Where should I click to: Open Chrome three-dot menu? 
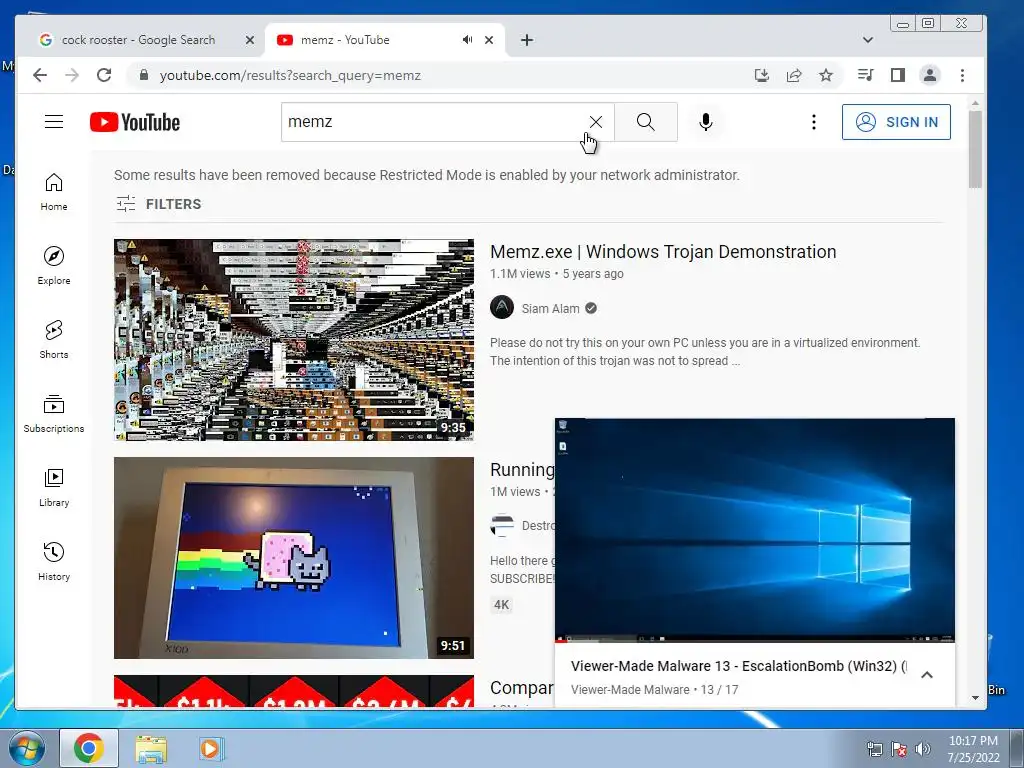pos(962,75)
